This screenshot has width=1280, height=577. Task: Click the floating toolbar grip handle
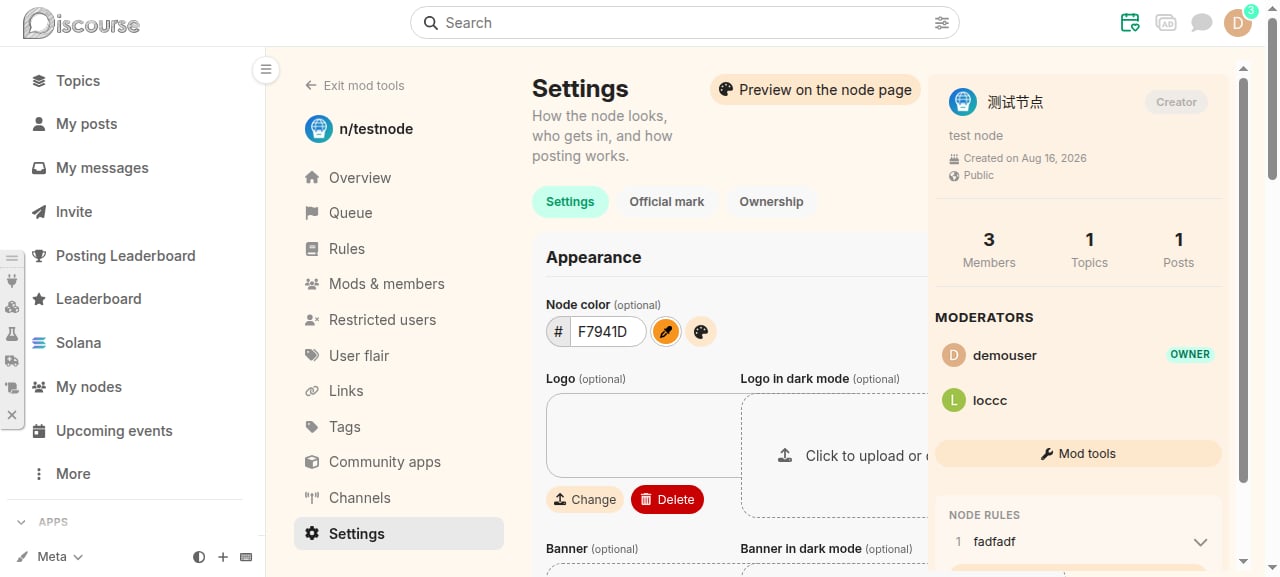point(12,258)
